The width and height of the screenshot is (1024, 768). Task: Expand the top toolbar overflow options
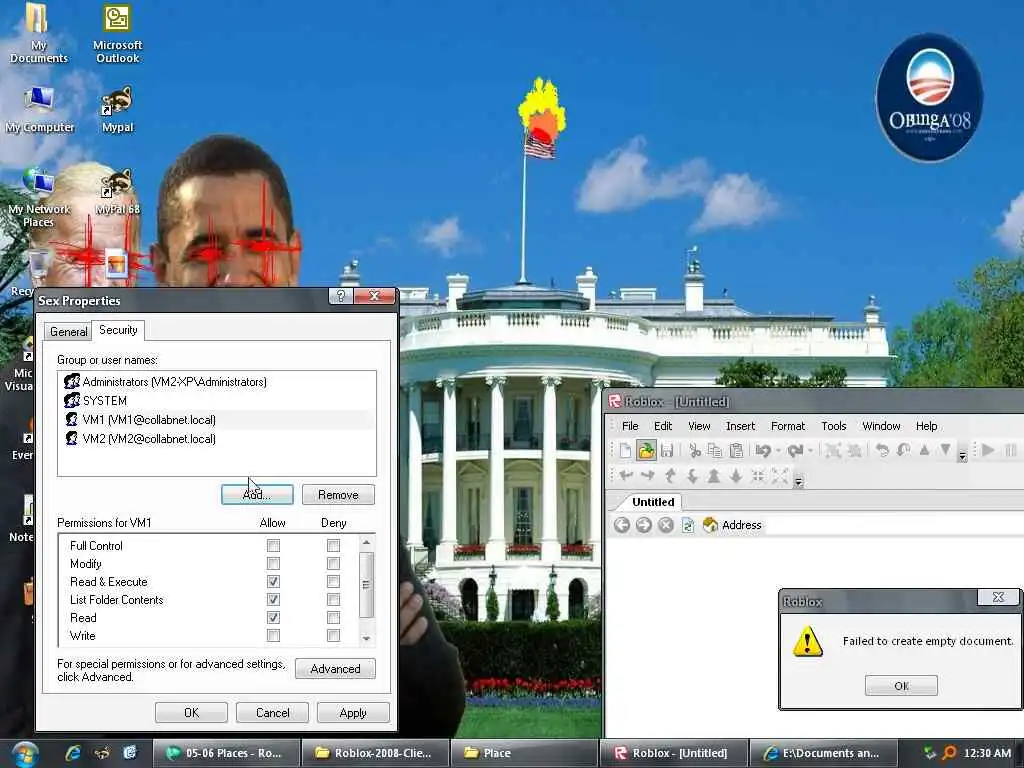962,455
